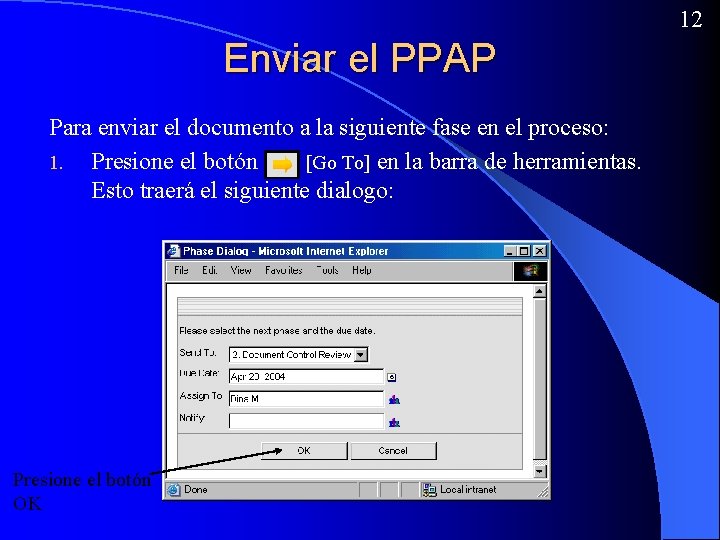The height and width of the screenshot is (540, 720).
Task: Click the yellow Go To arrow button
Action: (x=282, y=164)
